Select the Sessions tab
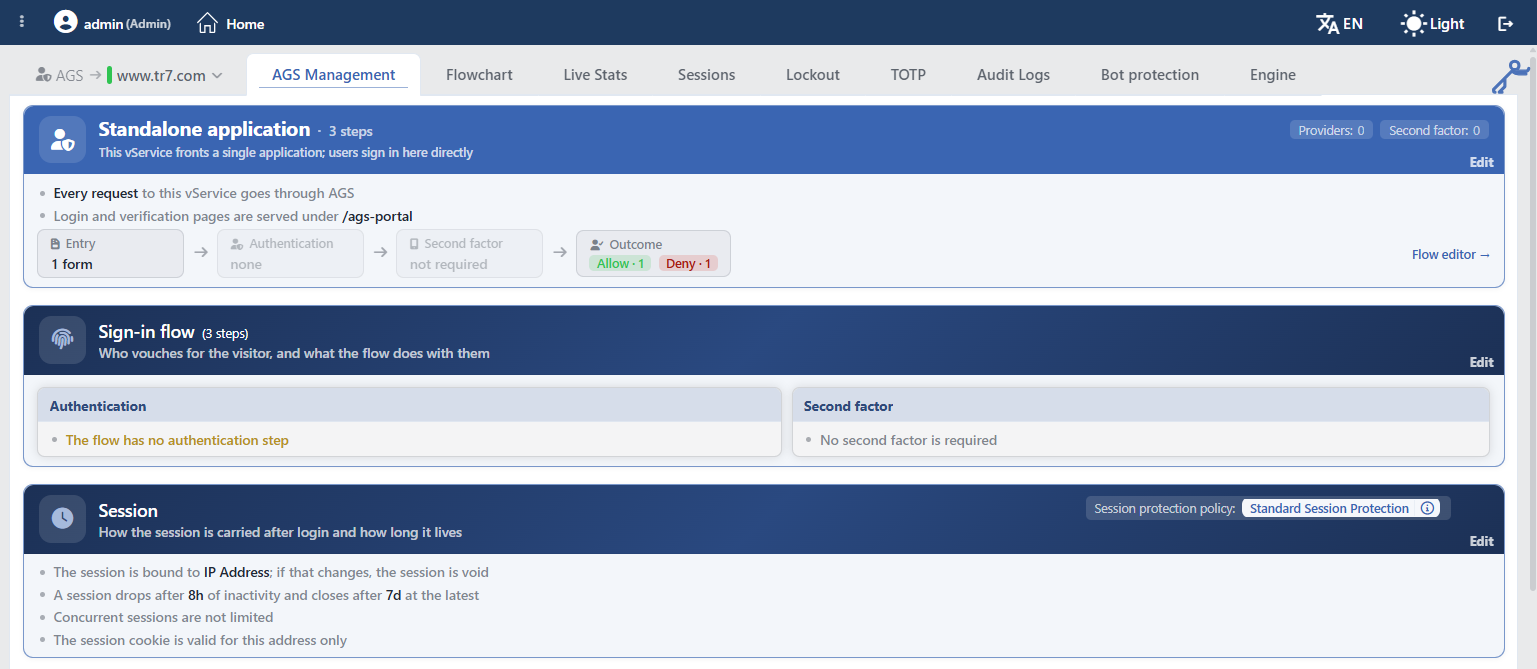 (706, 75)
